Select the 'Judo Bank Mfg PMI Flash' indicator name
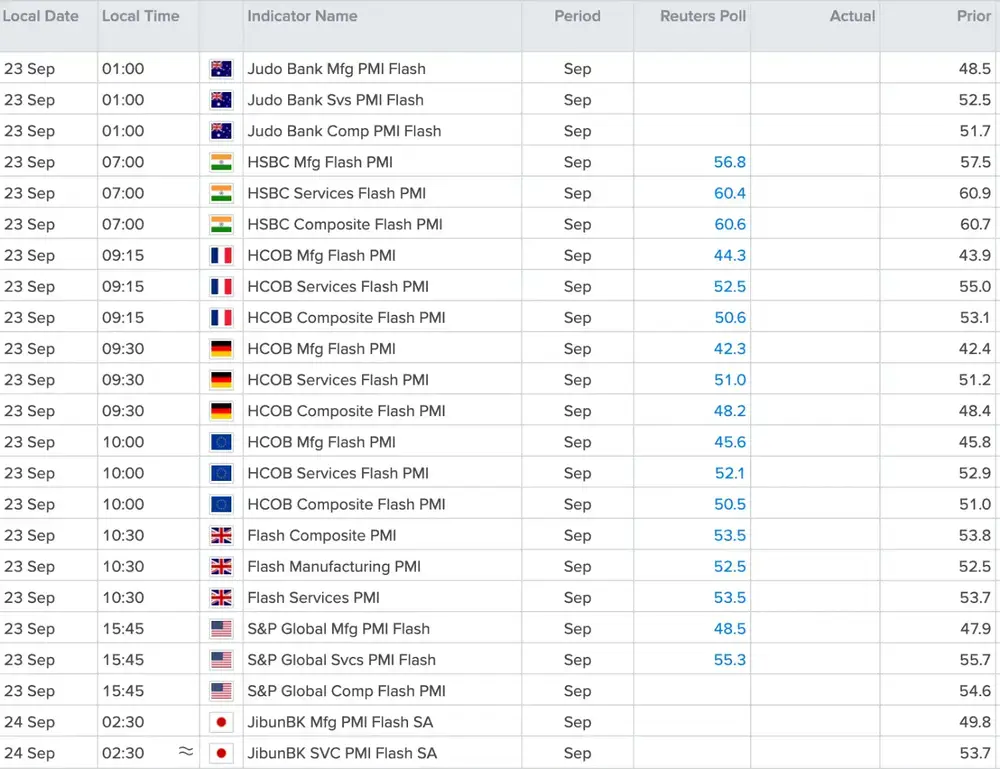Screen dimensions: 1000x769 pos(336,69)
